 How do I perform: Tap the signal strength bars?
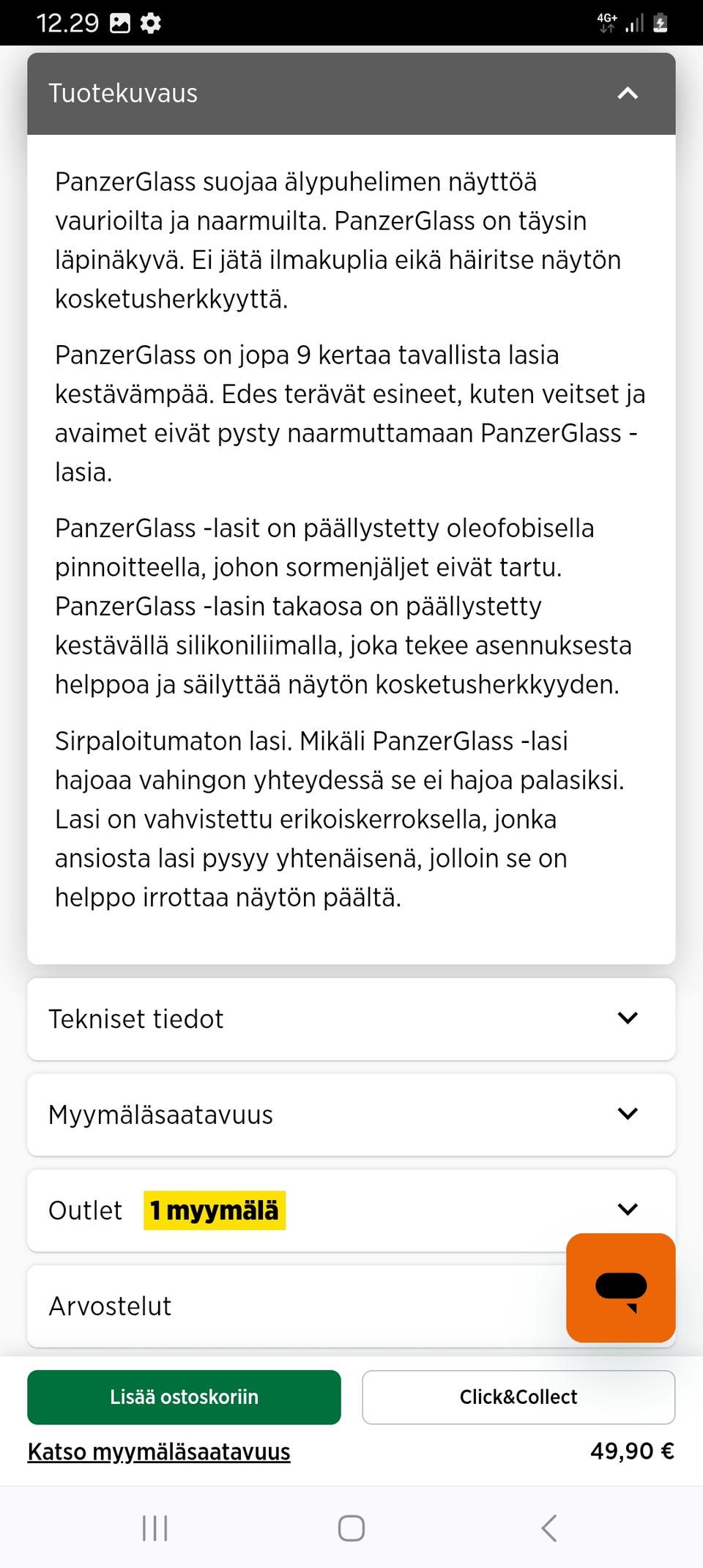634,23
